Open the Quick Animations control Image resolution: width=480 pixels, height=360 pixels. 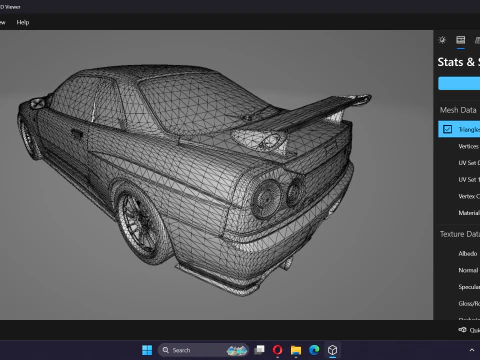470,330
